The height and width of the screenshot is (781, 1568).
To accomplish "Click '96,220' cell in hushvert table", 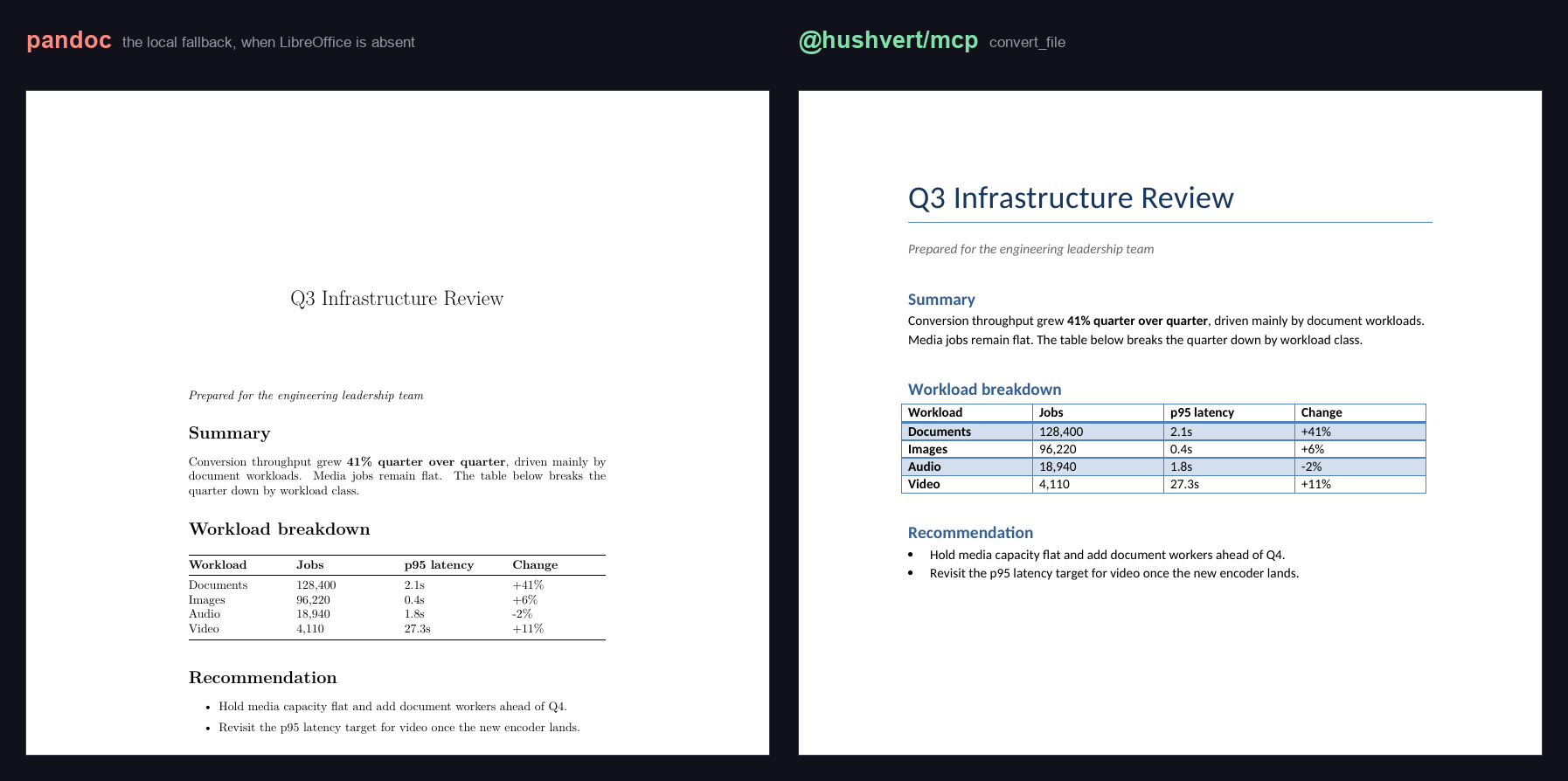I will pyautogui.click(x=1098, y=449).
